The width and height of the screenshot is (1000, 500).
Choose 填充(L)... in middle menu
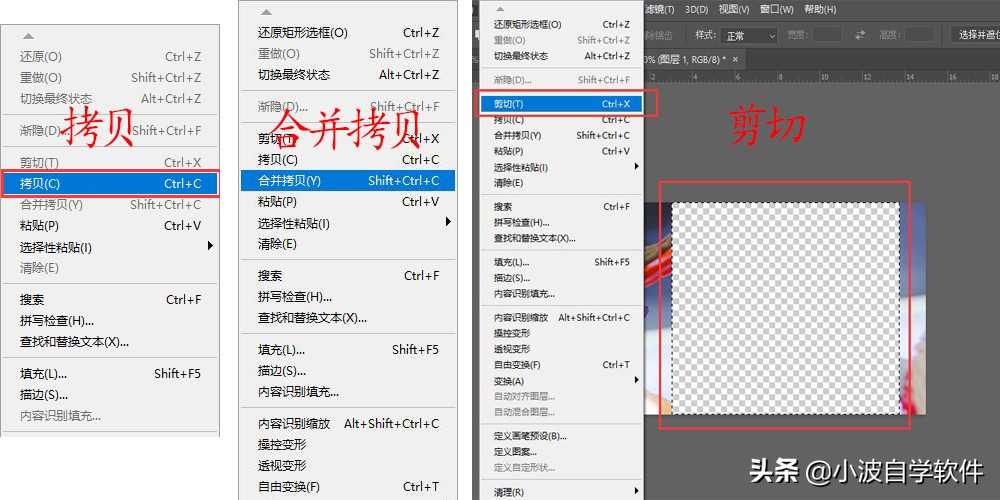coord(348,349)
